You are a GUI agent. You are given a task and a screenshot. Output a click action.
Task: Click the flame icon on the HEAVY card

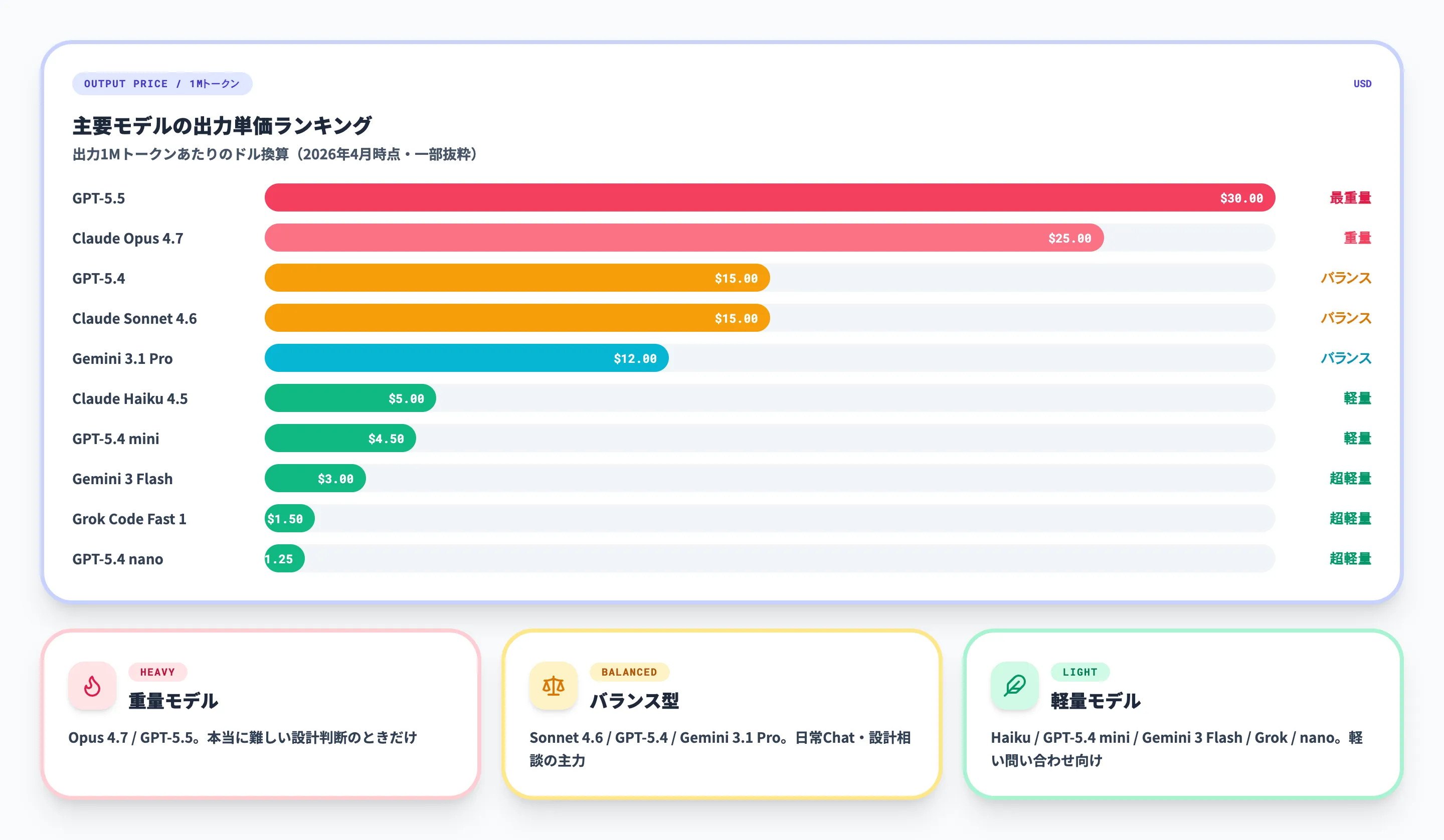tap(92, 686)
